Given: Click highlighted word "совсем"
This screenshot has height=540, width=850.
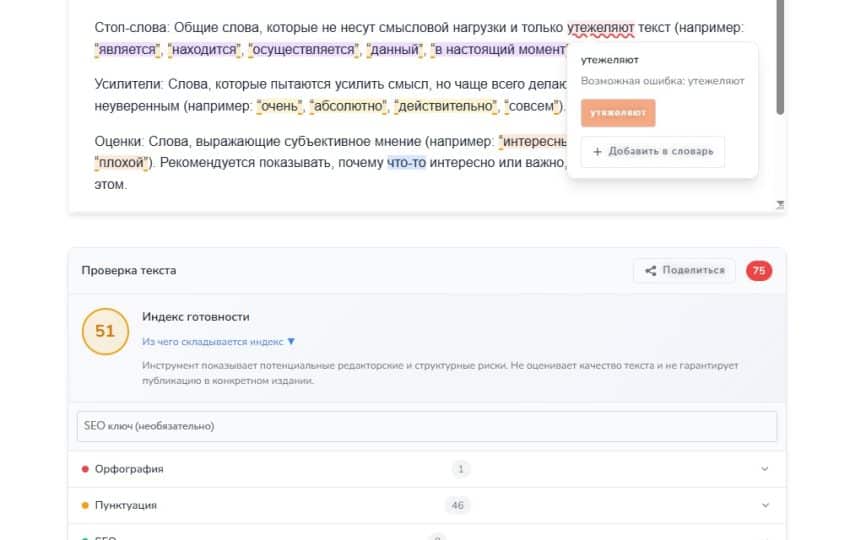Looking at the screenshot, I should point(531,106).
